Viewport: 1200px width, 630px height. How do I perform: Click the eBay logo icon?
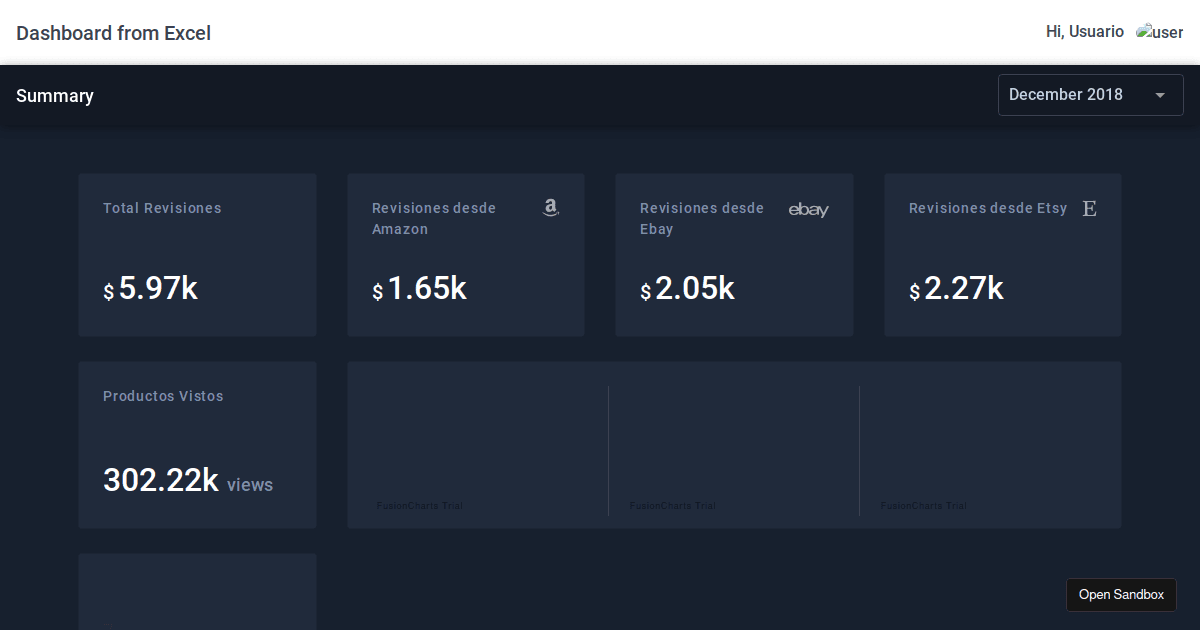click(x=808, y=210)
